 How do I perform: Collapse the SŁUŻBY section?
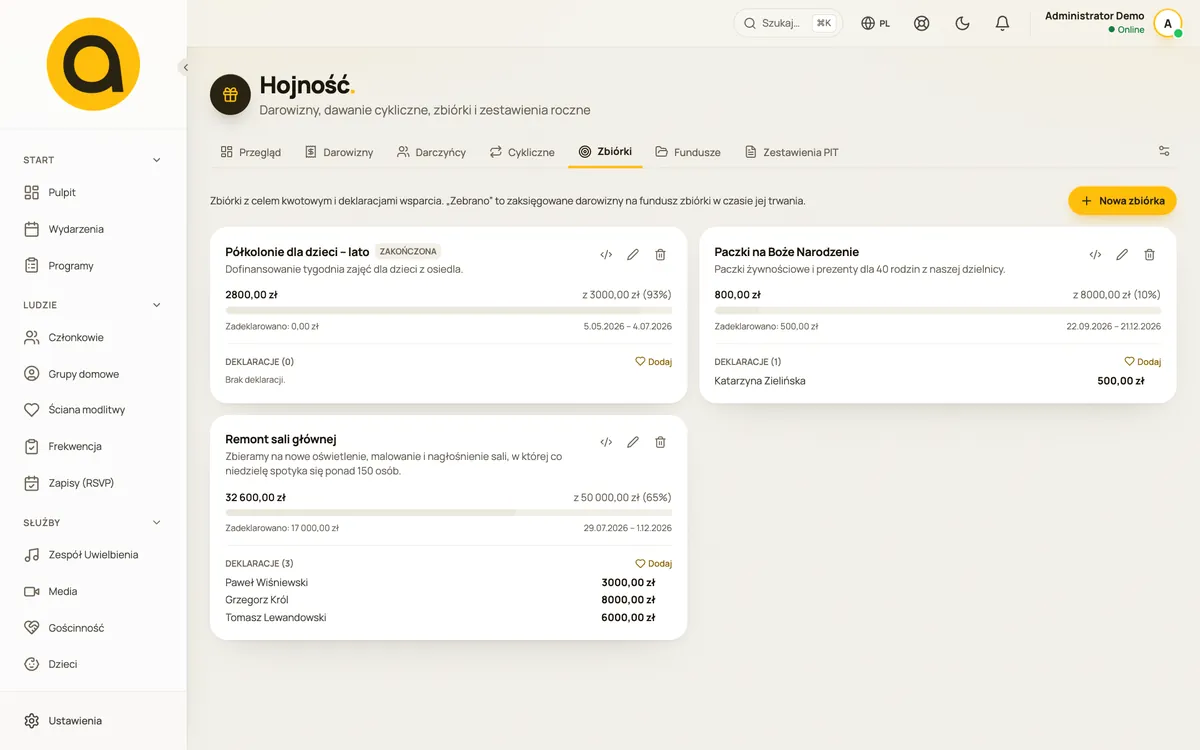point(93,522)
